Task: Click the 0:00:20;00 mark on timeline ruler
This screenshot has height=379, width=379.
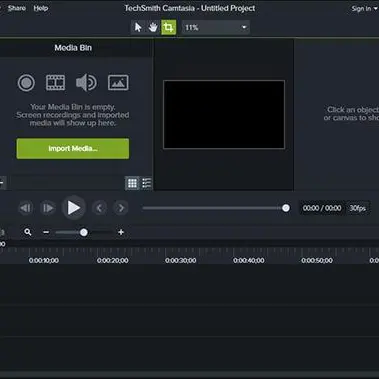Action: (x=112, y=261)
